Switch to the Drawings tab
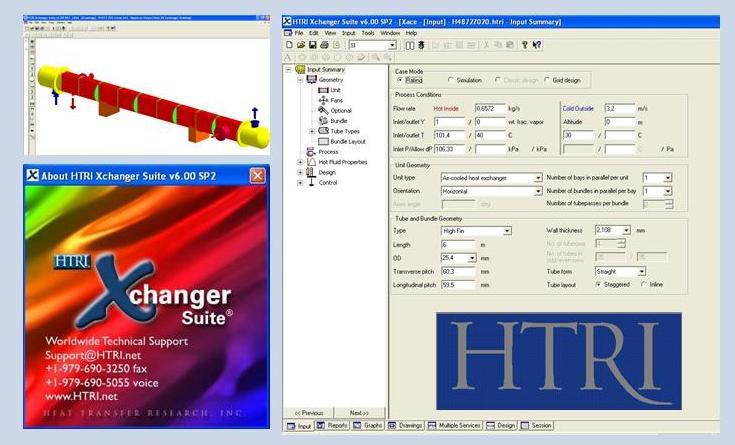 (x=405, y=425)
